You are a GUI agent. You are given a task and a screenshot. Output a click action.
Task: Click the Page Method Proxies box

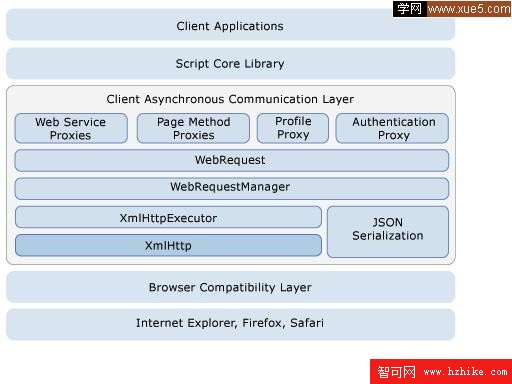[193, 128]
